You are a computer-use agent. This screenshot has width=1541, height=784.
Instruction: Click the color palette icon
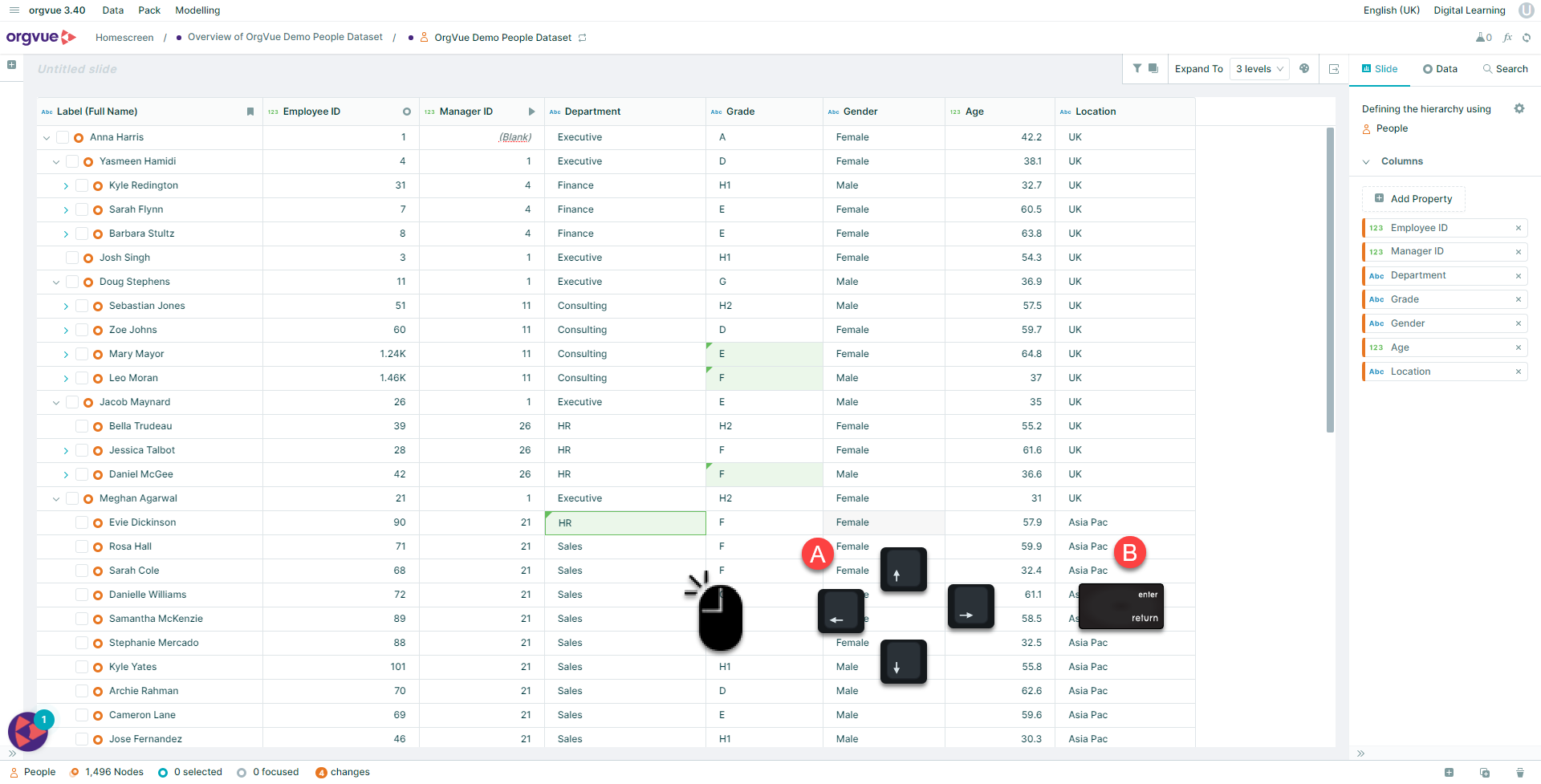coord(1304,69)
